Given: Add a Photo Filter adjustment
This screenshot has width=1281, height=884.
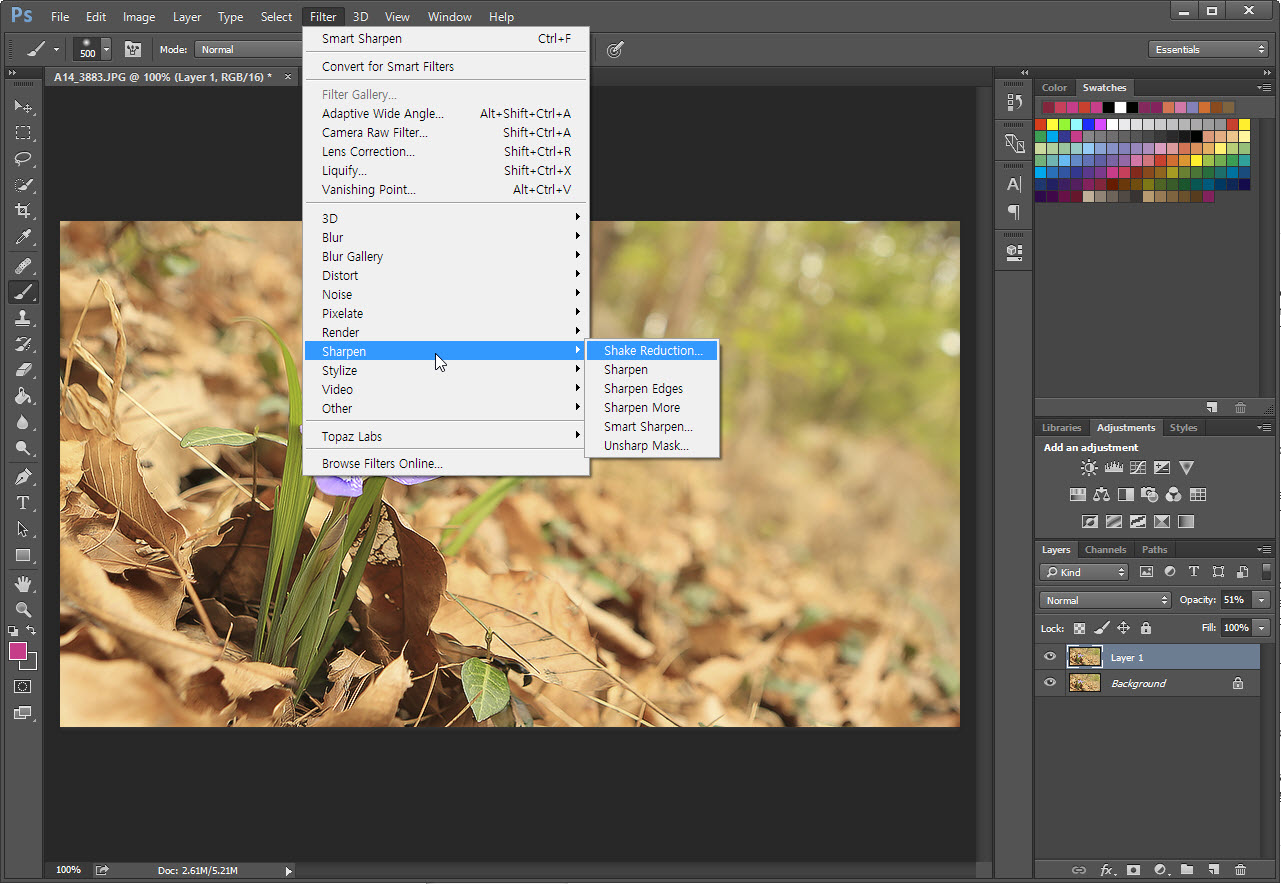Looking at the screenshot, I should 1150,494.
